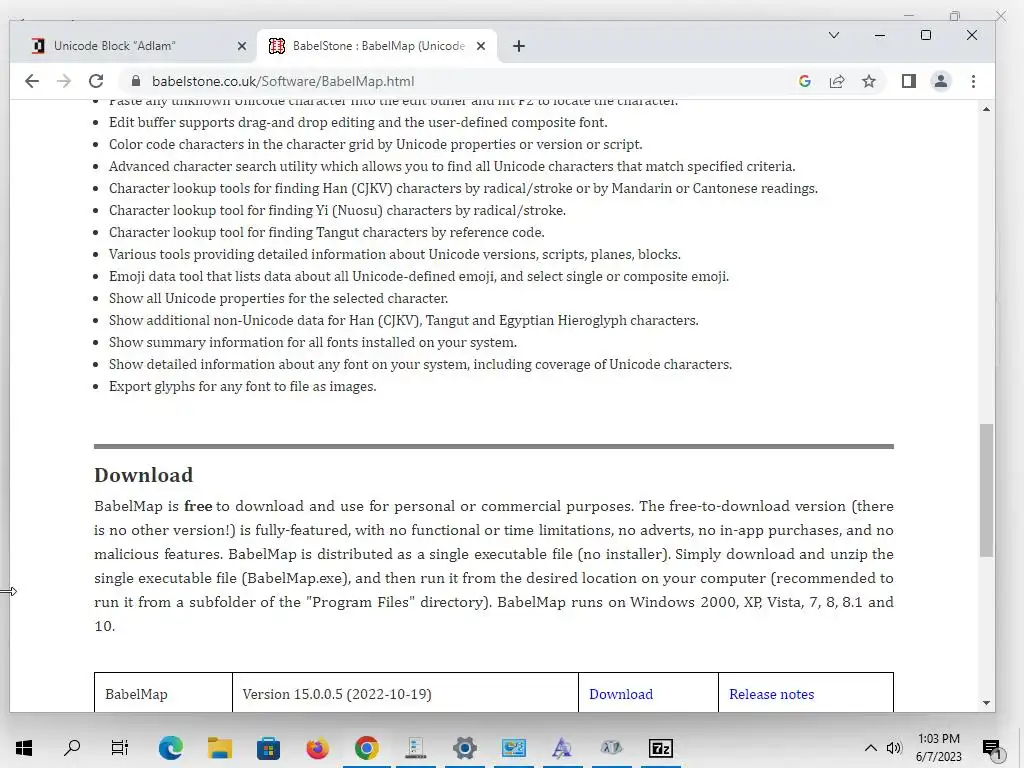The width and height of the screenshot is (1024, 768).
Task: Open the BabelMap Release notes link
Action: [x=772, y=694]
